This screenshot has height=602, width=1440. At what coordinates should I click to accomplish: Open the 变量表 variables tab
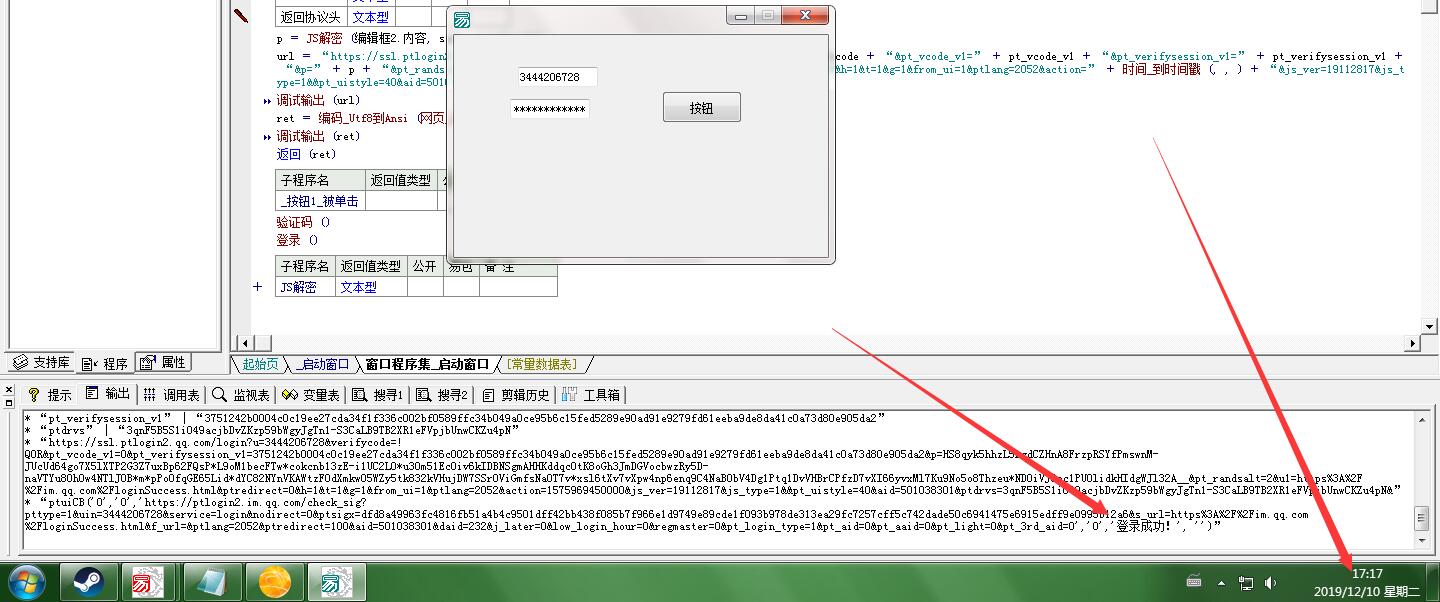pos(312,395)
